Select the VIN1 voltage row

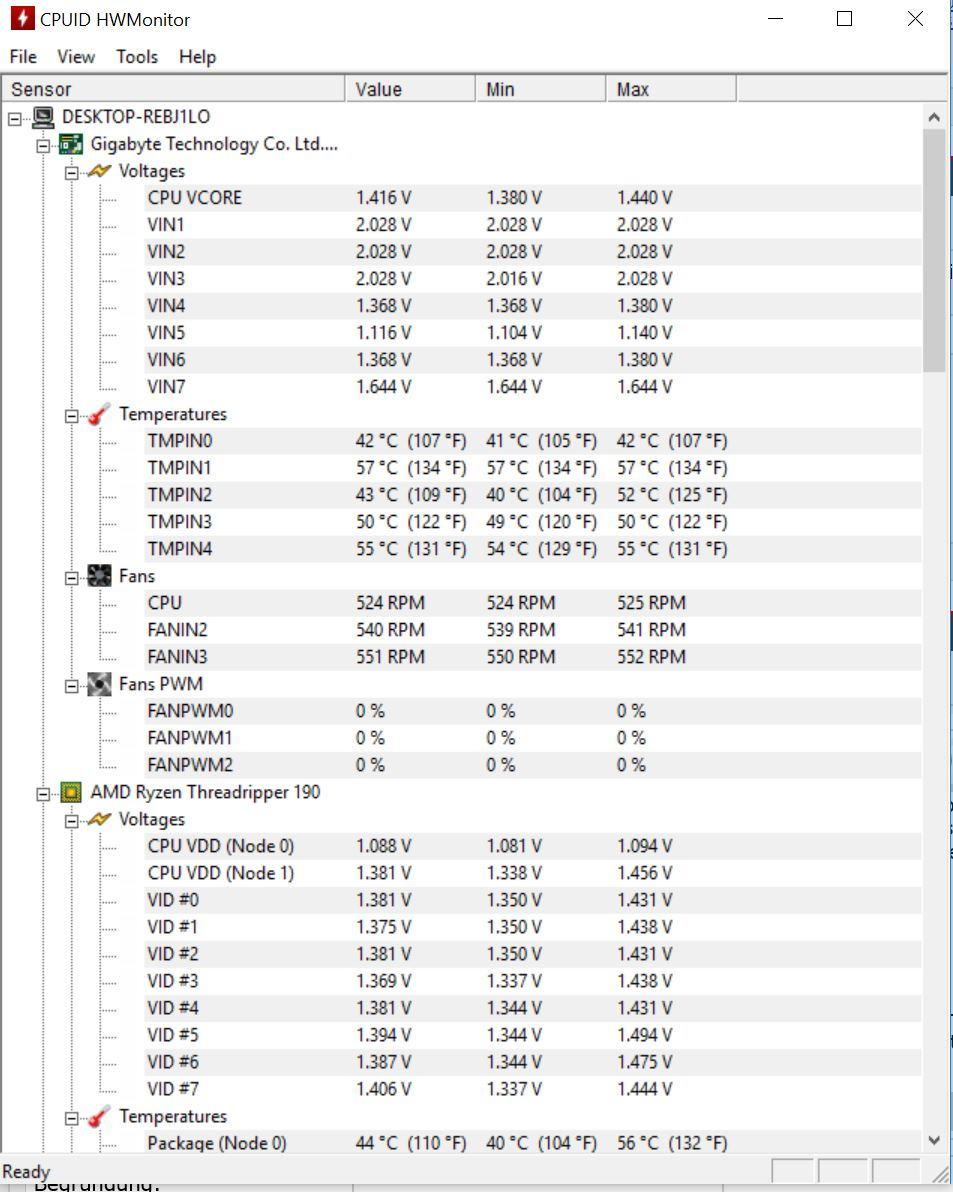click(533, 225)
